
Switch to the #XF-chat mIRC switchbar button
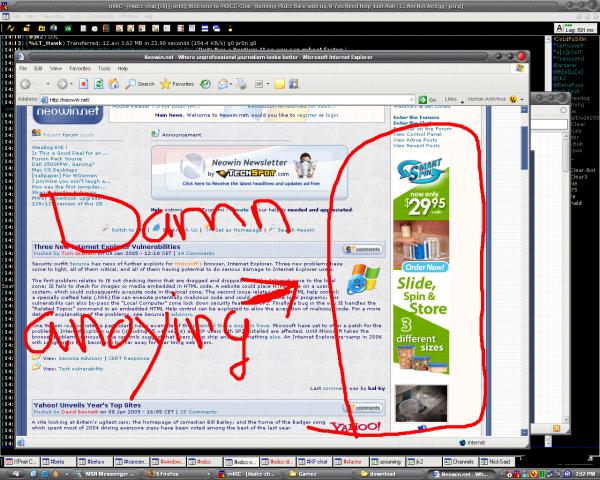313,462
